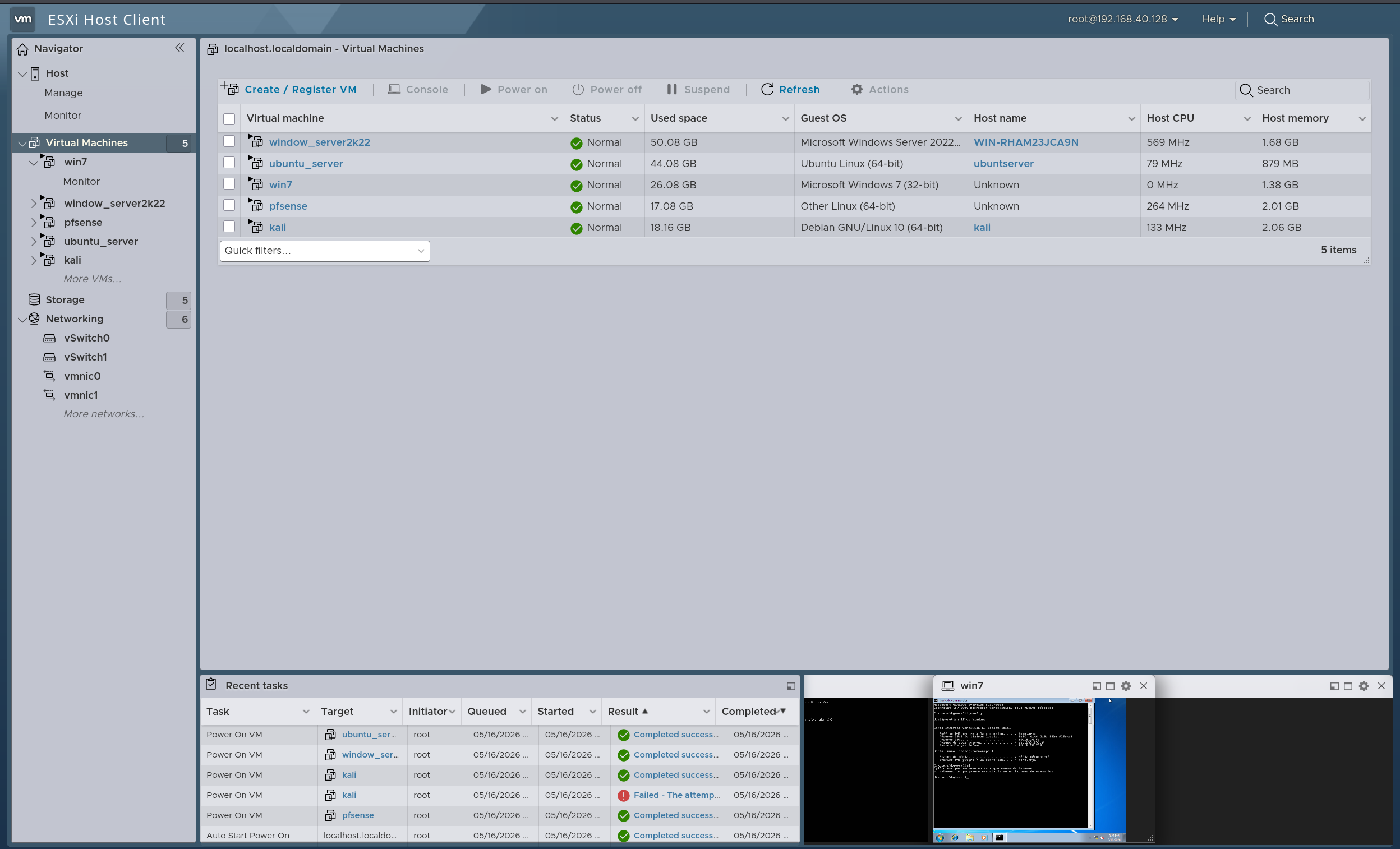Select the vSwitch0 icon
The width and height of the screenshot is (1400, 849).
(49, 338)
